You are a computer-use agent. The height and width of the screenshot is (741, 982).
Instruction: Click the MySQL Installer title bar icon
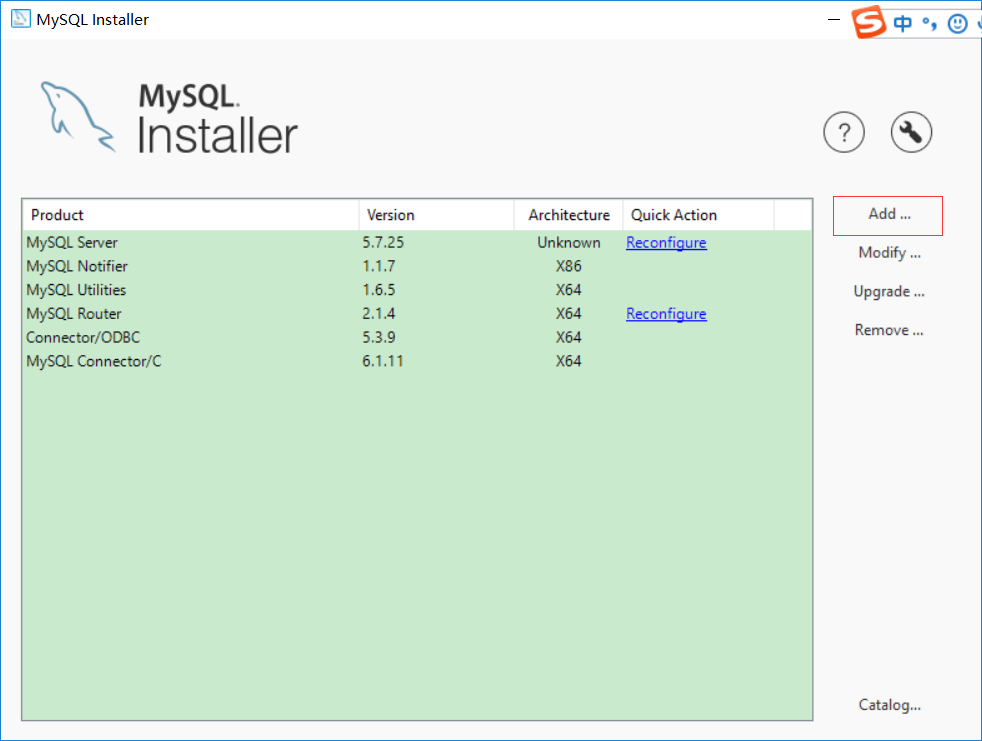[20, 19]
